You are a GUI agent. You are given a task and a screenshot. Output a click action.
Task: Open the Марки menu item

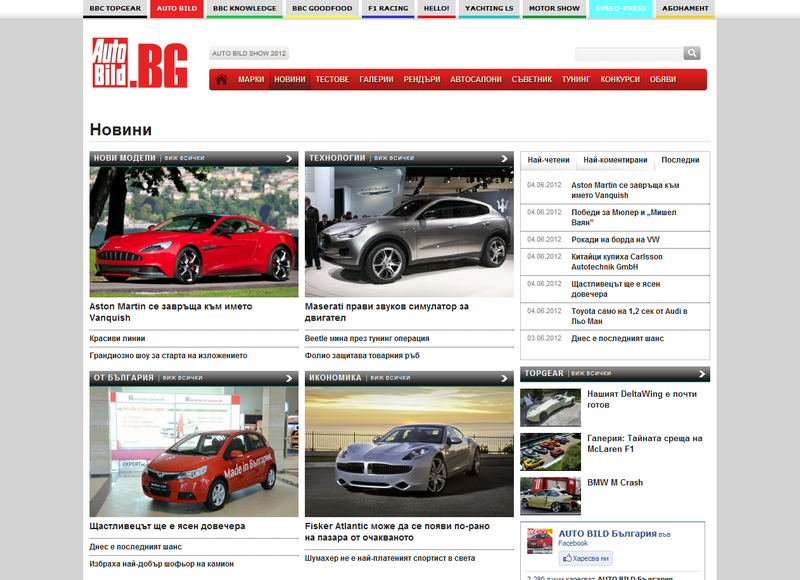click(x=251, y=80)
